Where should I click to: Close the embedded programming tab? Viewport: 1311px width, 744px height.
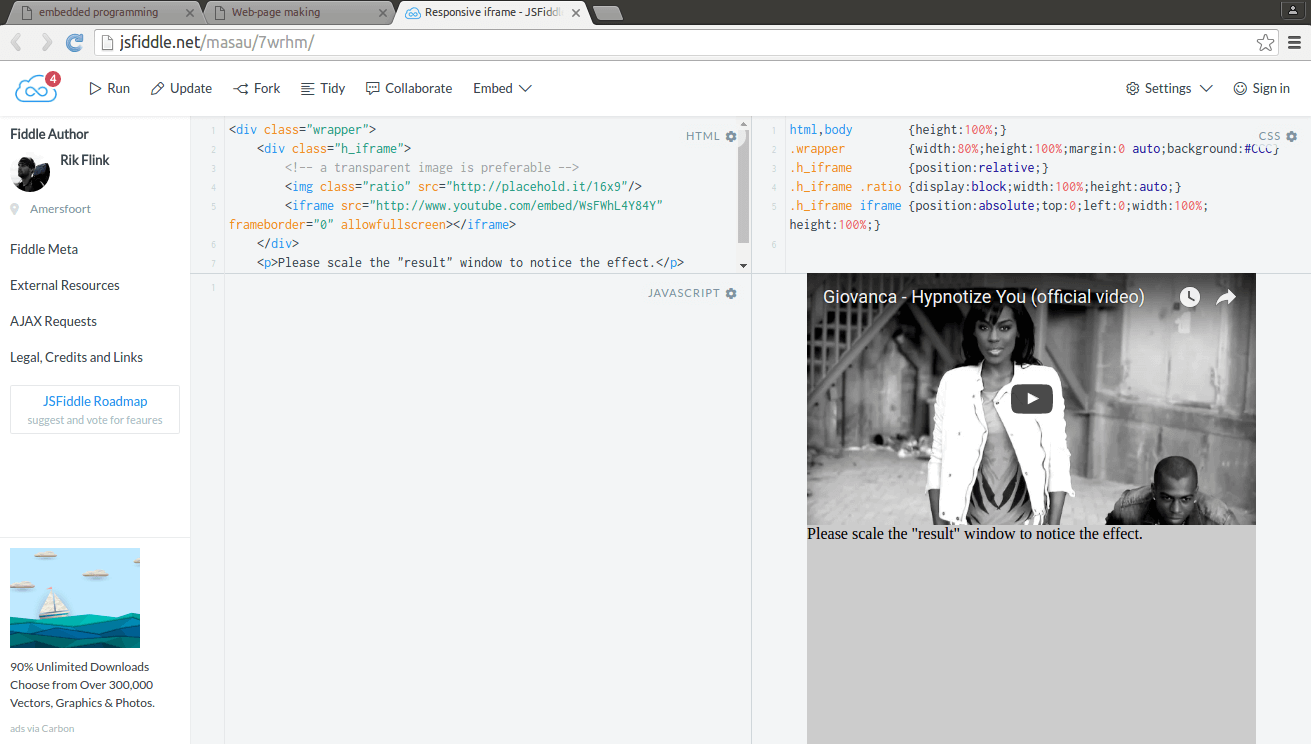pyautogui.click(x=190, y=13)
